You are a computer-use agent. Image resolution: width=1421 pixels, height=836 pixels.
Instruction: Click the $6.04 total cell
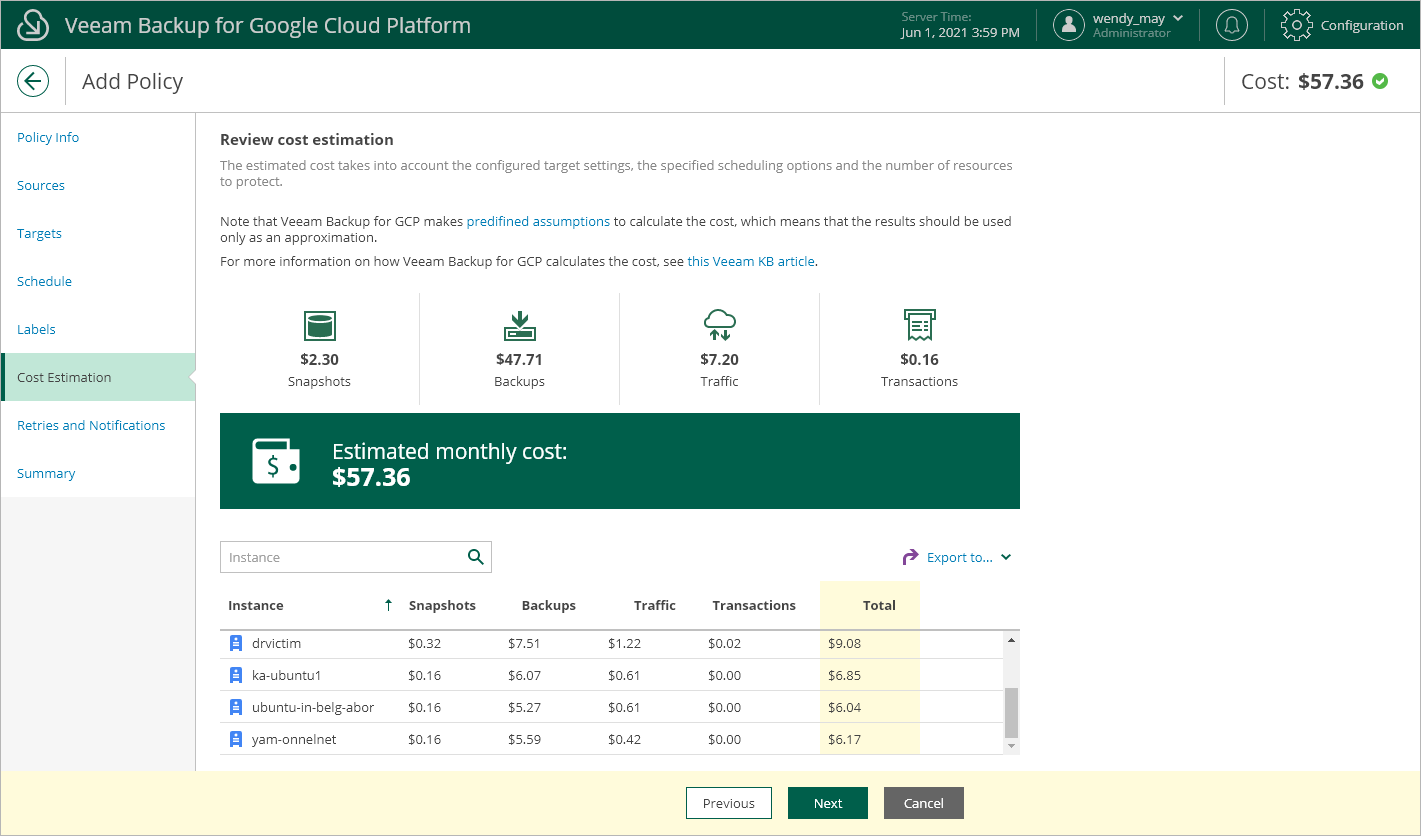pyautogui.click(x=844, y=707)
